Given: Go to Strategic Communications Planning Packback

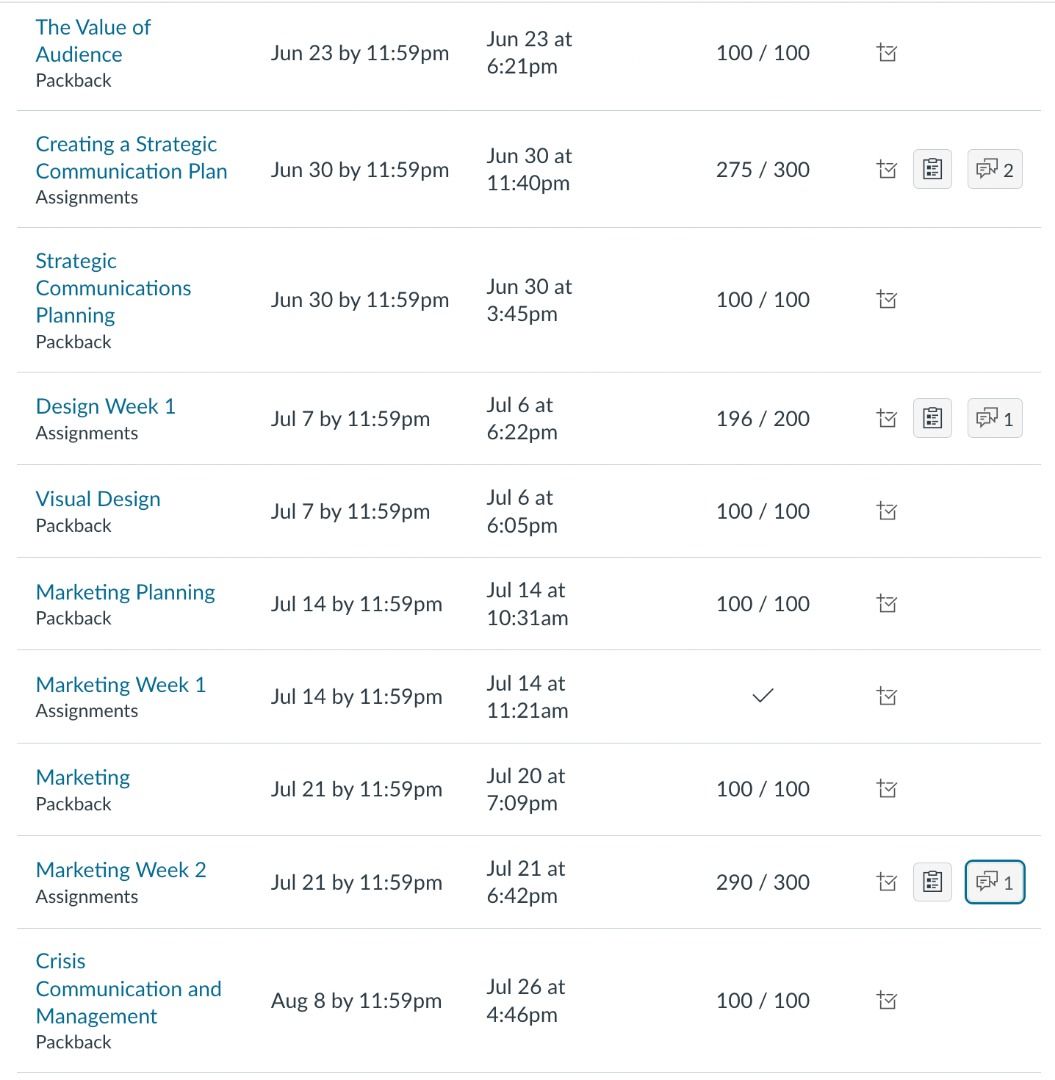Looking at the screenshot, I should [113, 288].
